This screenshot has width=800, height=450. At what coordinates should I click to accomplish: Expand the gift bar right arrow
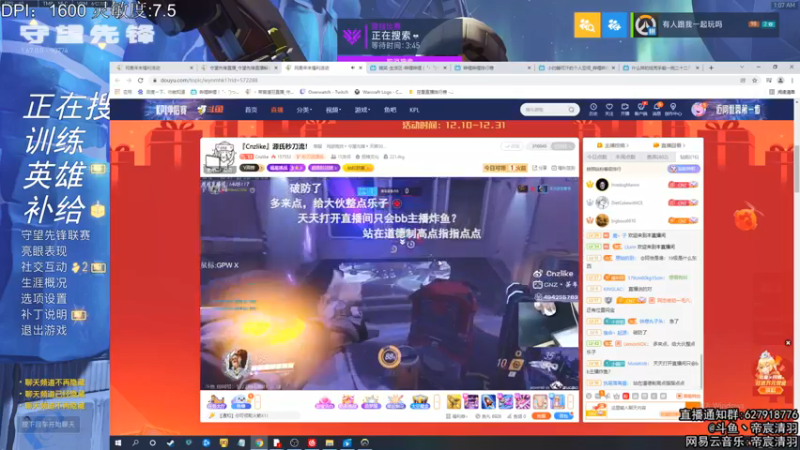coord(571,402)
